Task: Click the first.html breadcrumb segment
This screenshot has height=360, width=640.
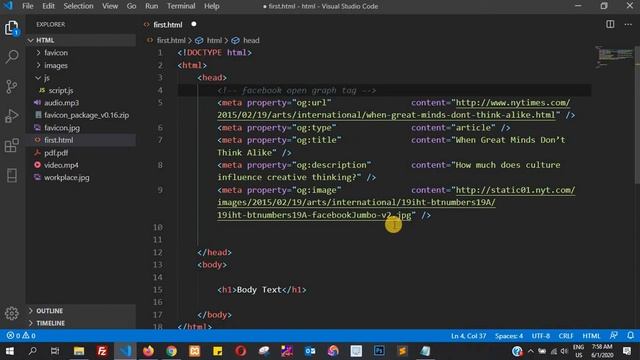Action: 171,40
